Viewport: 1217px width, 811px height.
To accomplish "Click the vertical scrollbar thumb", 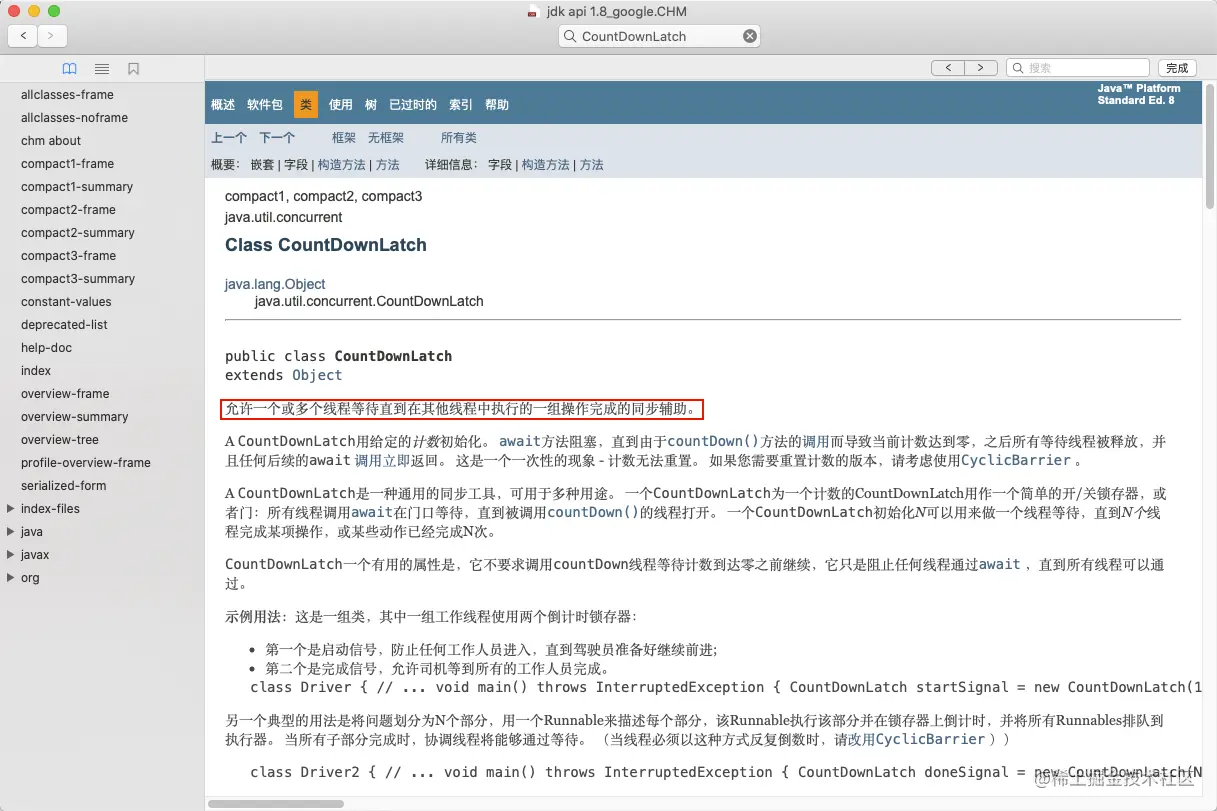I will [x=1209, y=145].
